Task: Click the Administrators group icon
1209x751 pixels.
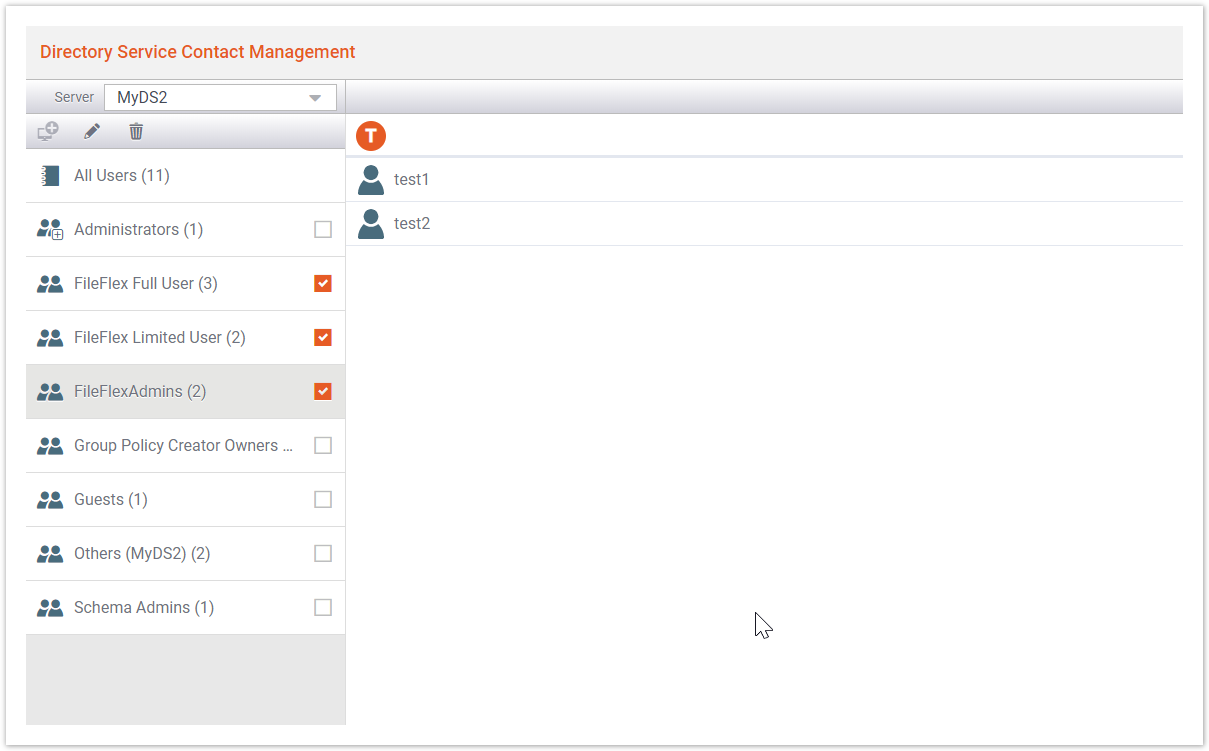Action: [50, 230]
